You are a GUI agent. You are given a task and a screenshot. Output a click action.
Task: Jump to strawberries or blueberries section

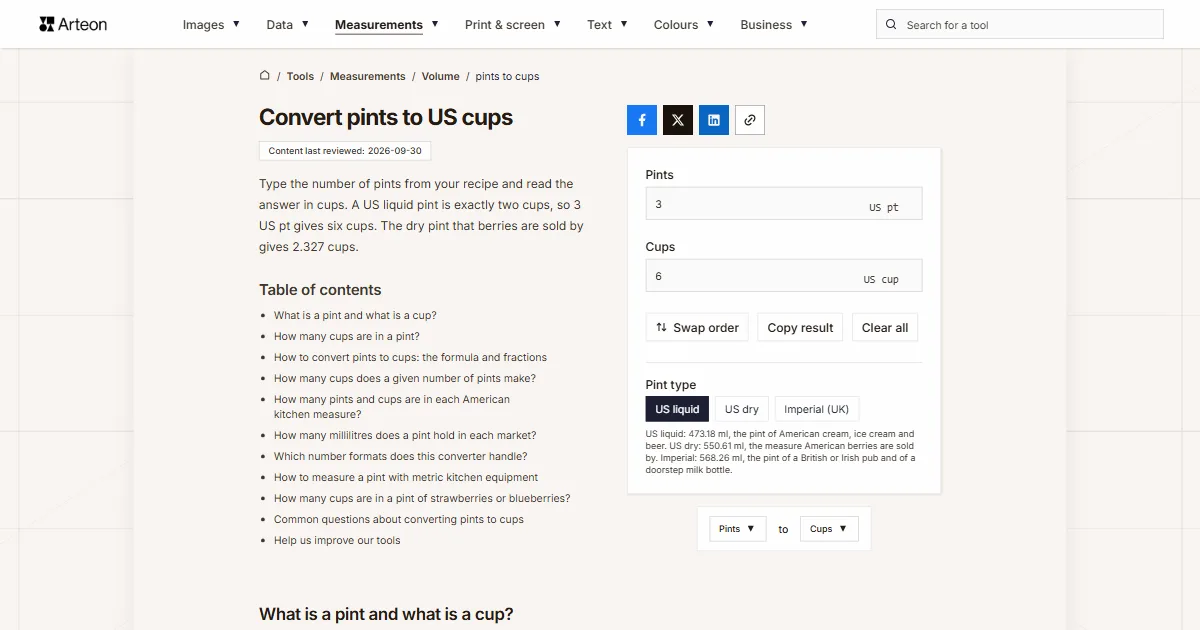click(422, 498)
